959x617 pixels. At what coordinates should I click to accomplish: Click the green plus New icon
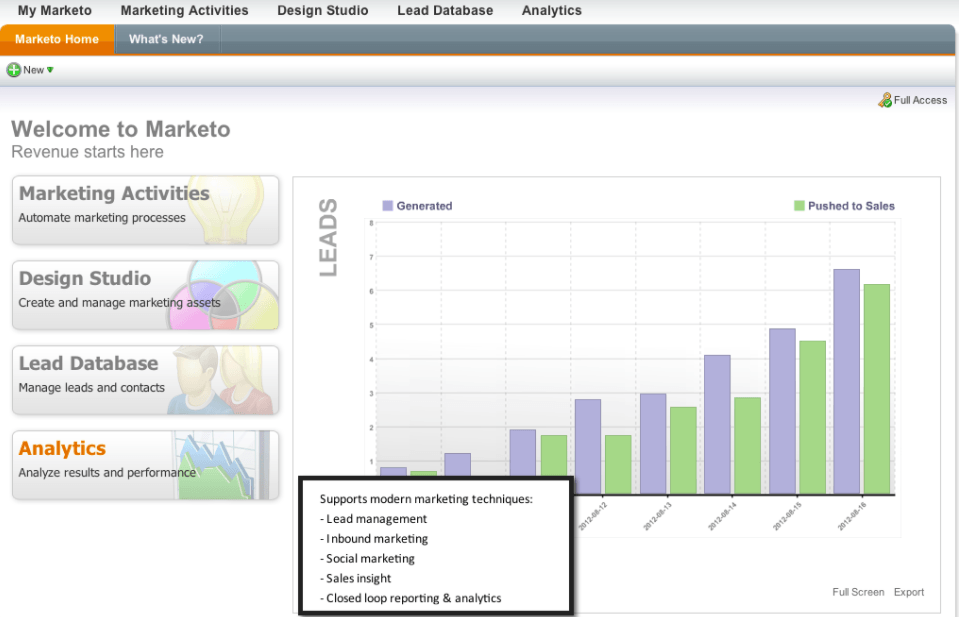pos(13,70)
